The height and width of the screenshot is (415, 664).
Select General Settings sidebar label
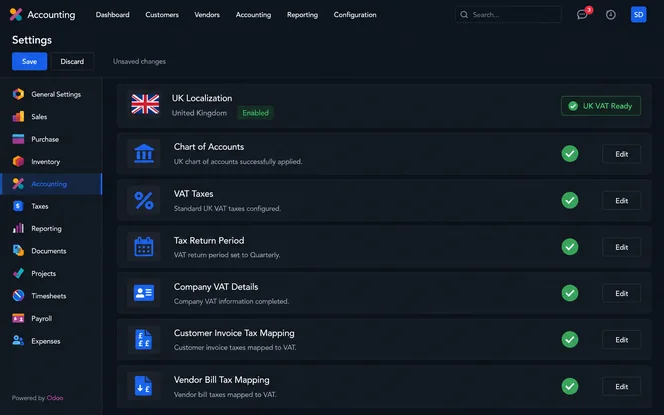[56, 94]
